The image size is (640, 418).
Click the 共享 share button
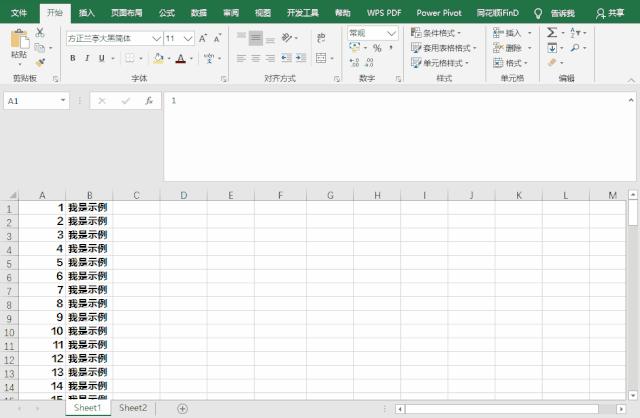[610, 13]
